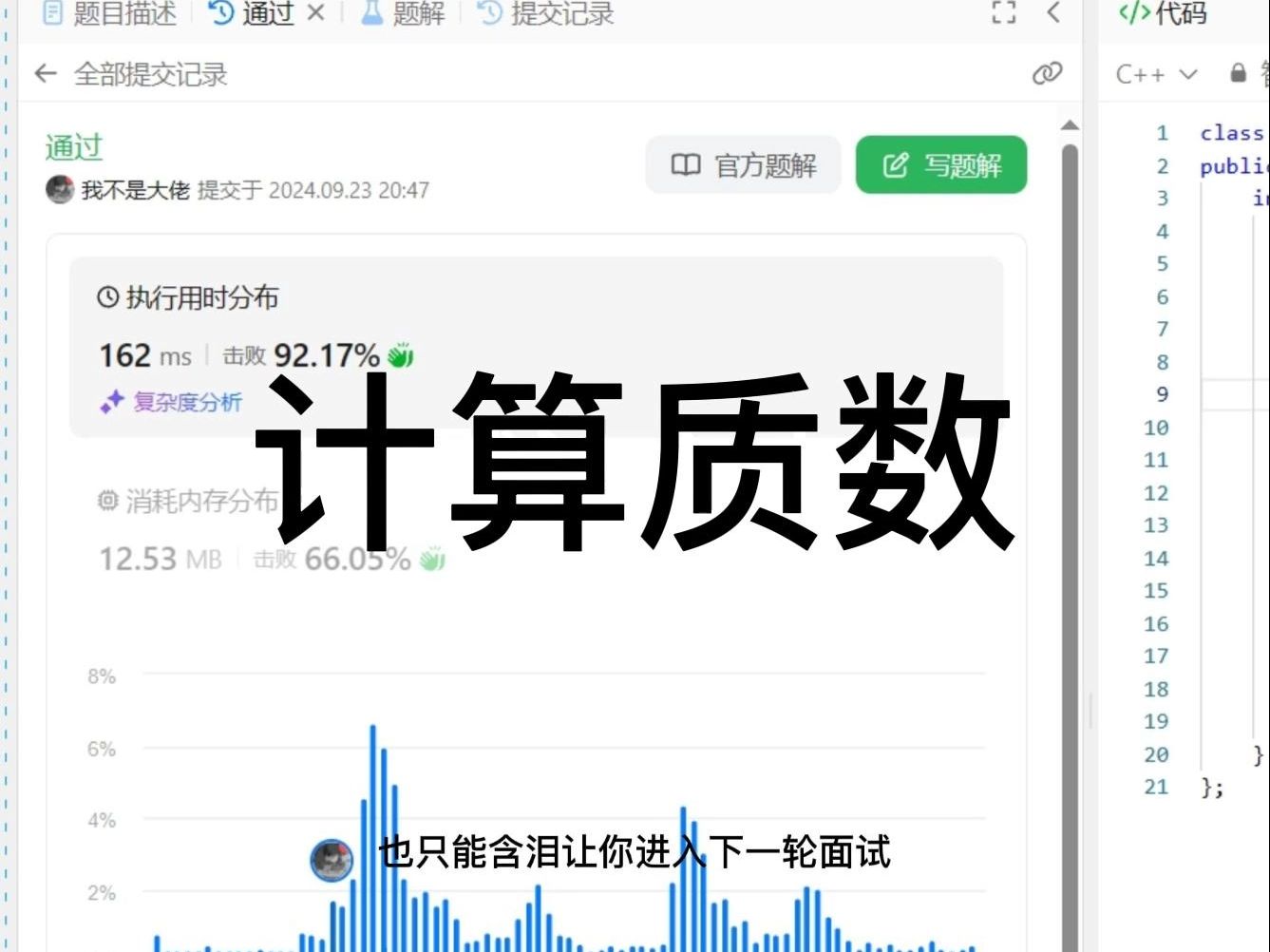Viewport: 1270px width, 952px height.
Task: Click the </> icon beside 代码
Action: click(1132, 13)
